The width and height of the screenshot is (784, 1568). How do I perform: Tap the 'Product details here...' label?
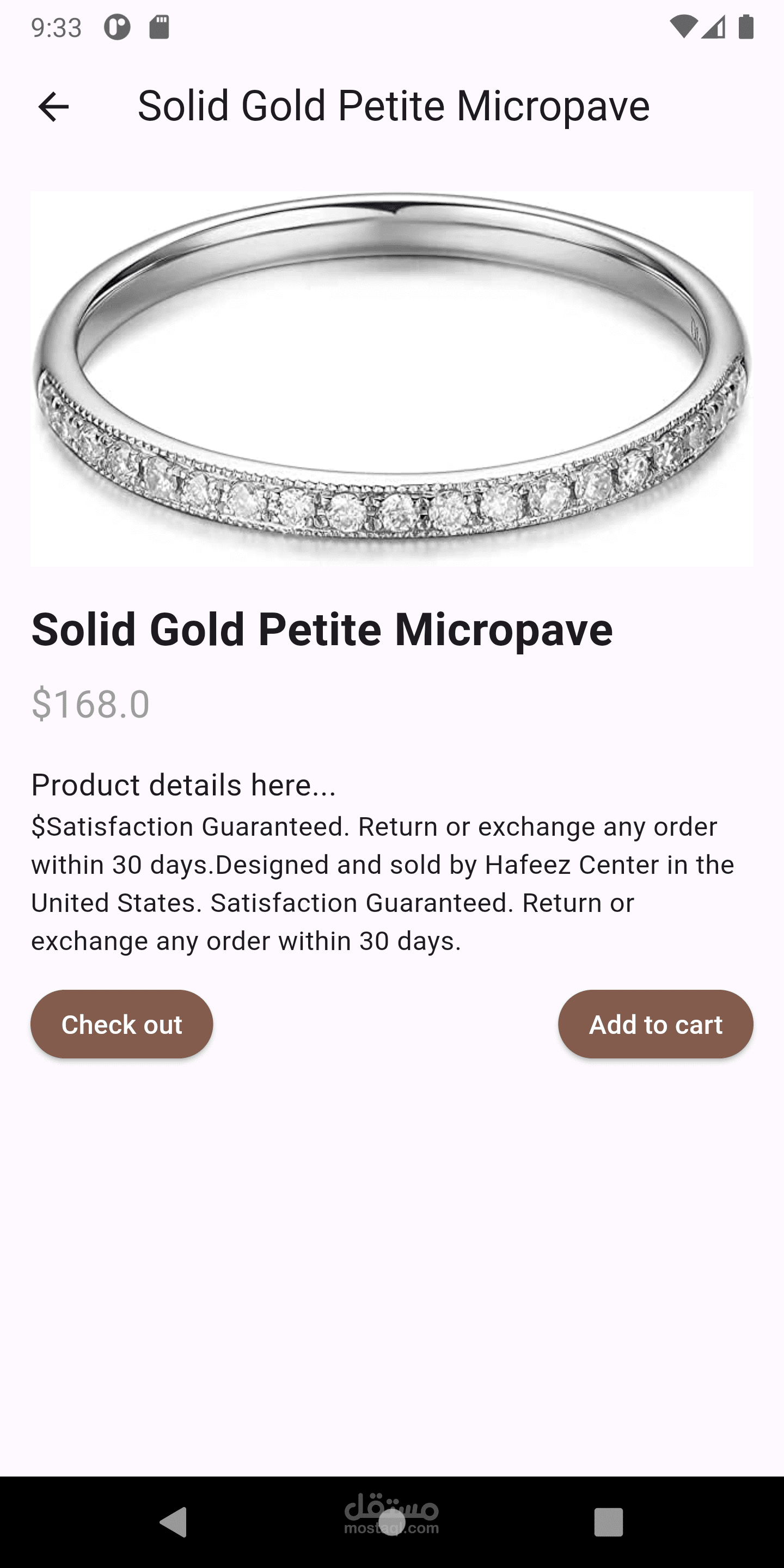(183, 785)
